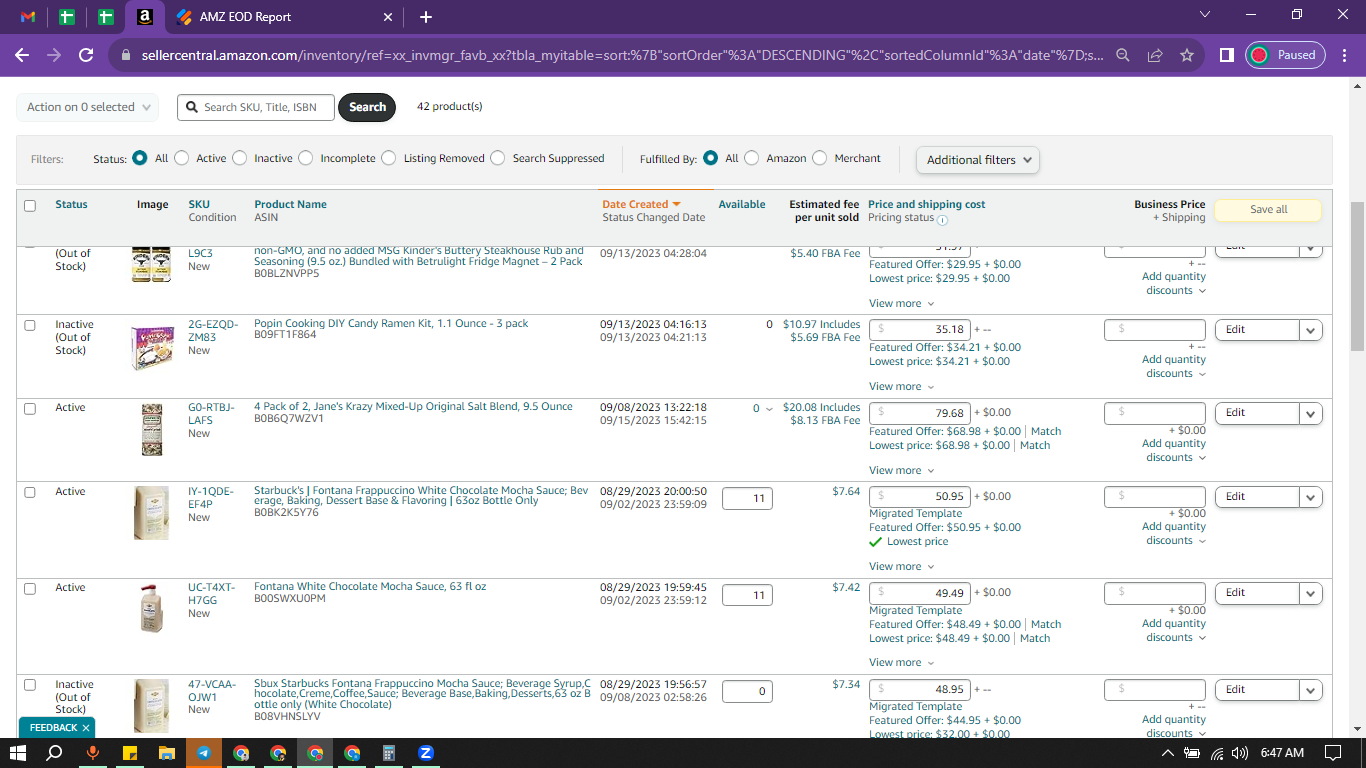Open a new browser tab

click(x=426, y=17)
